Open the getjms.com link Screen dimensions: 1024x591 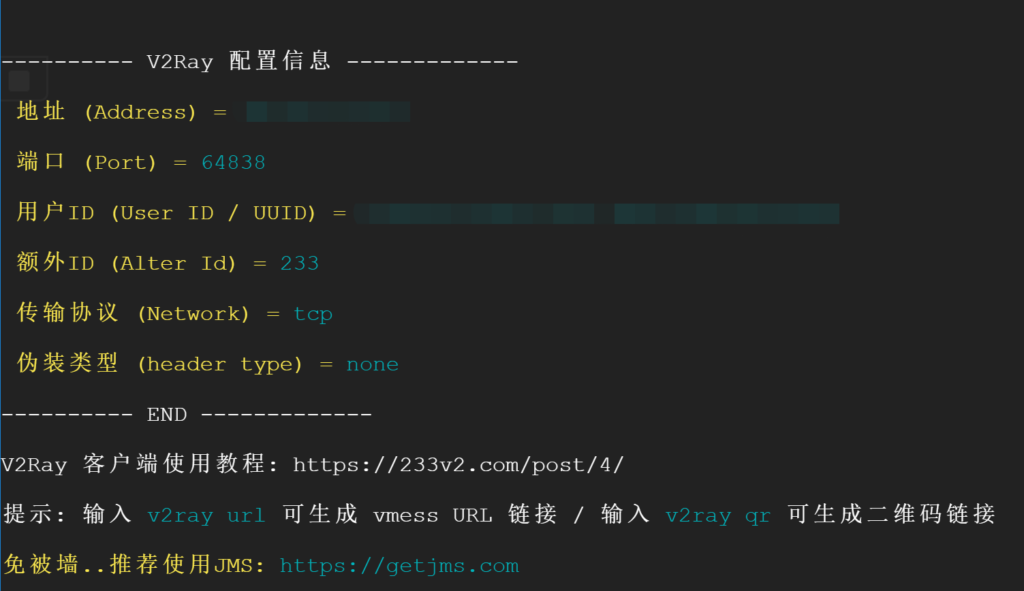[399, 566]
